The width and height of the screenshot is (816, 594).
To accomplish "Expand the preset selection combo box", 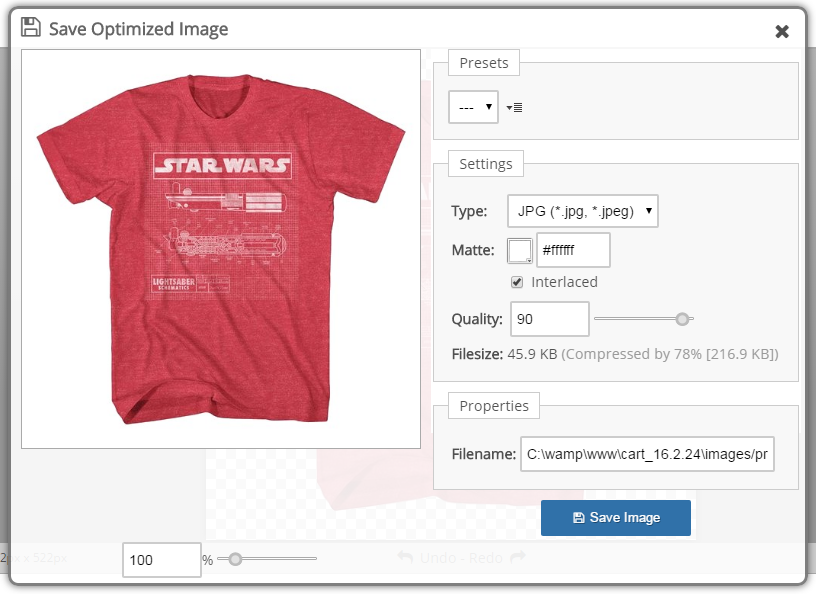I will [x=472, y=107].
